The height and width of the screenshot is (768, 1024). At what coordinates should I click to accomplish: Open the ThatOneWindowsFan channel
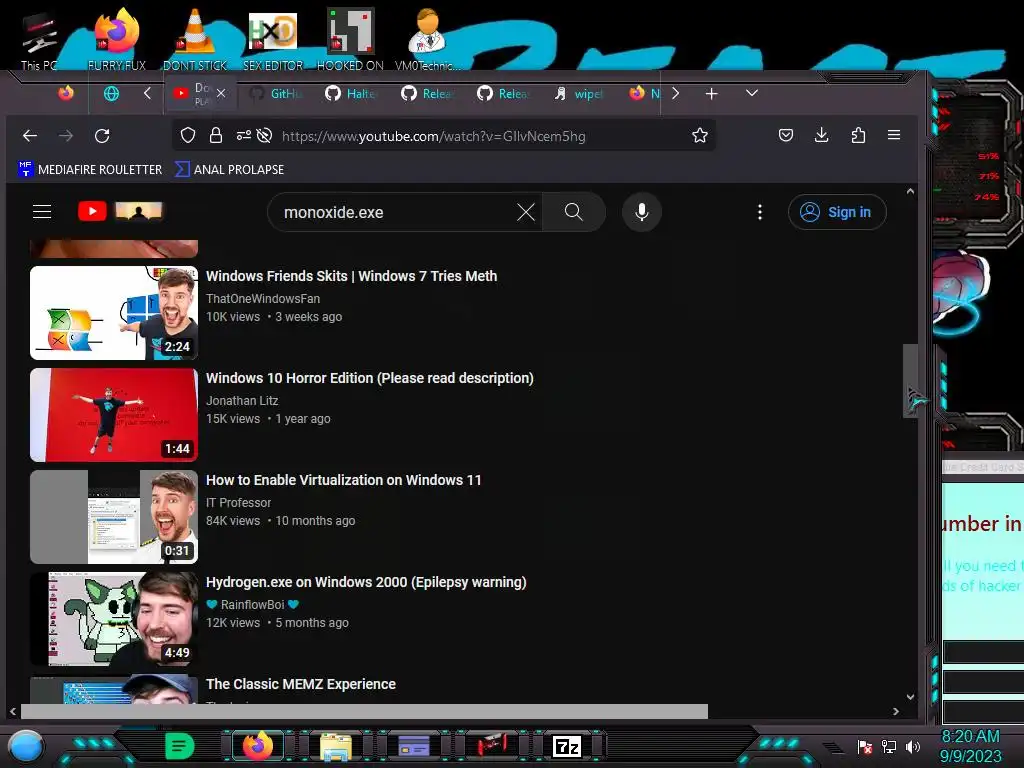tap(263, 298)
